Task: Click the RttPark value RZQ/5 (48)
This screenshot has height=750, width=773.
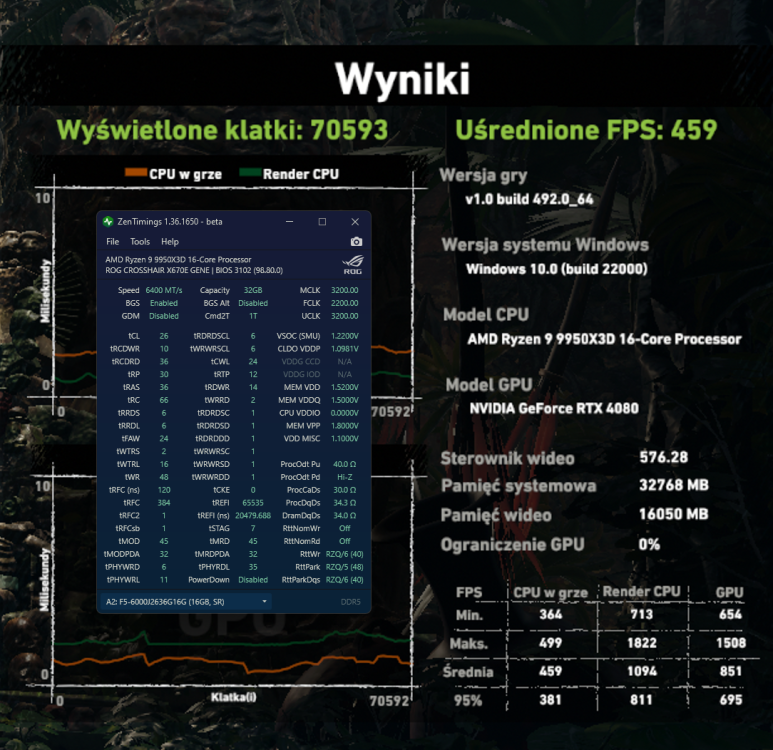Action: tap(345, 567)
